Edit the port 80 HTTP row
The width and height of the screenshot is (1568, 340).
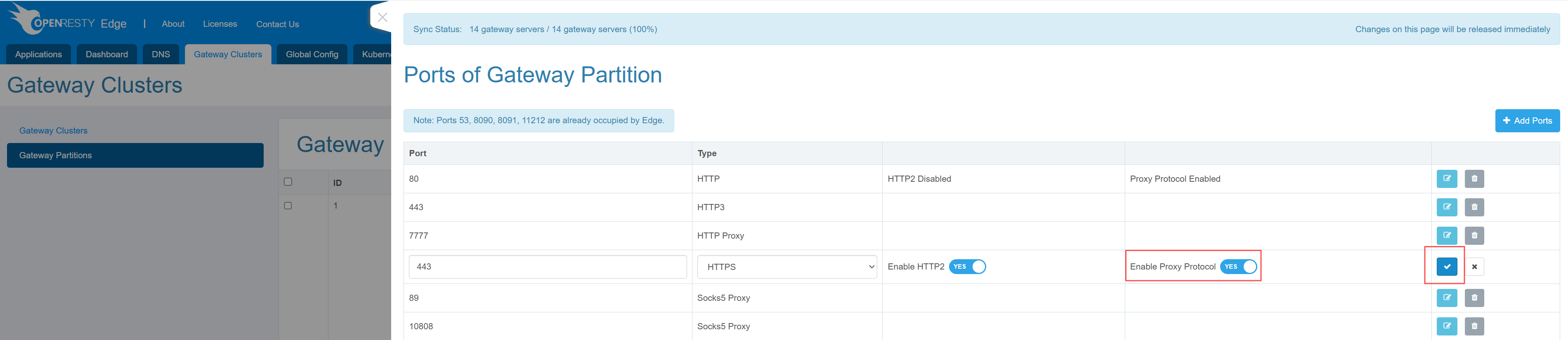1446,179
